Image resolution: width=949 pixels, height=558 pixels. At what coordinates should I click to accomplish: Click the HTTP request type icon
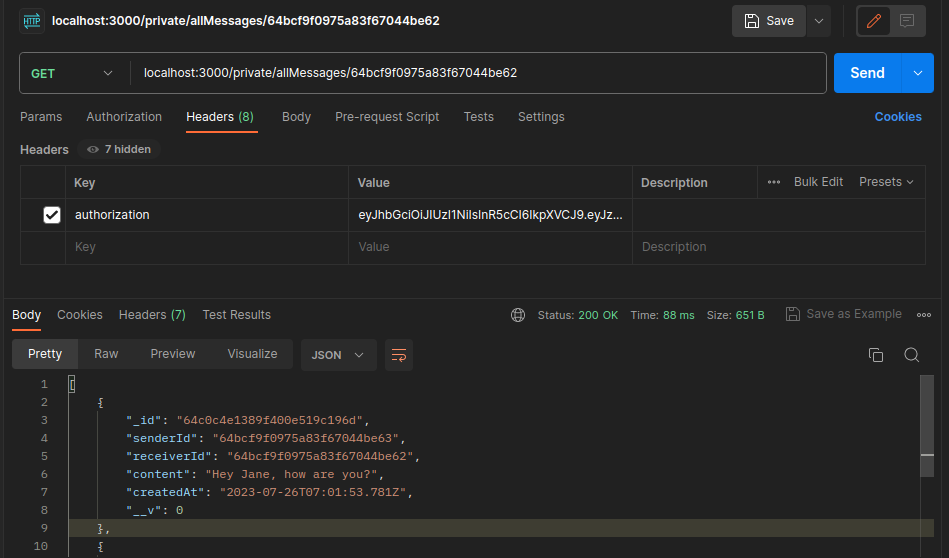point(31,21)
